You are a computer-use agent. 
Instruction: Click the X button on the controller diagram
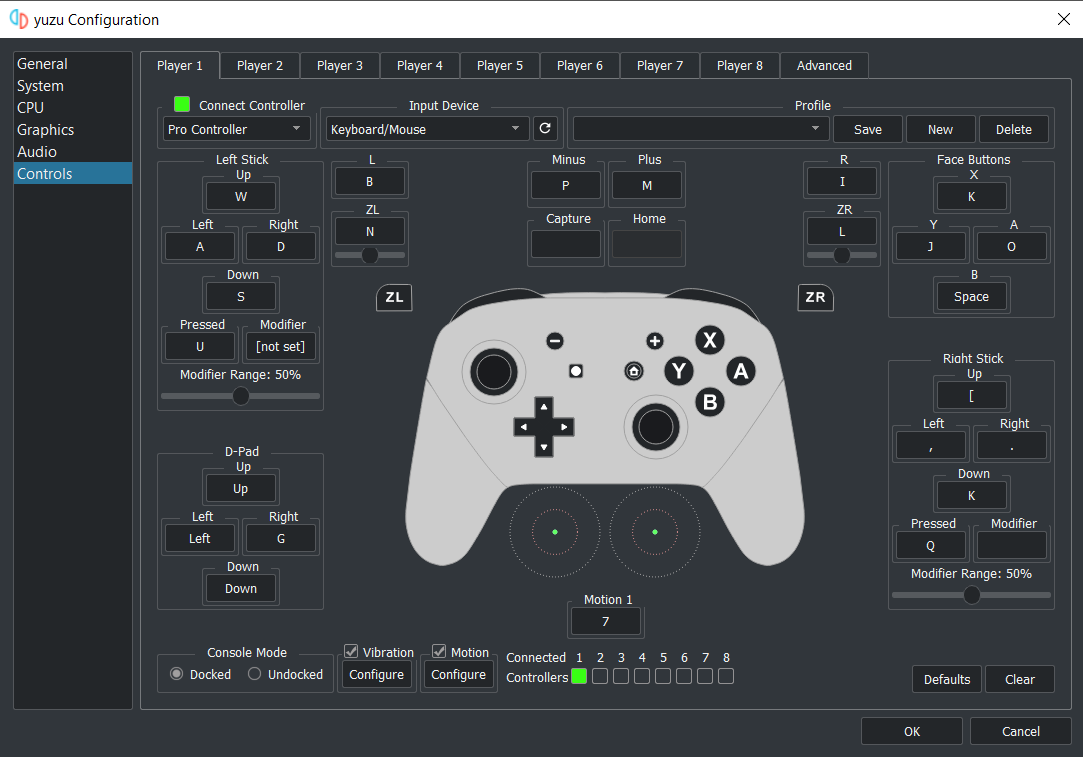point(710,340)
